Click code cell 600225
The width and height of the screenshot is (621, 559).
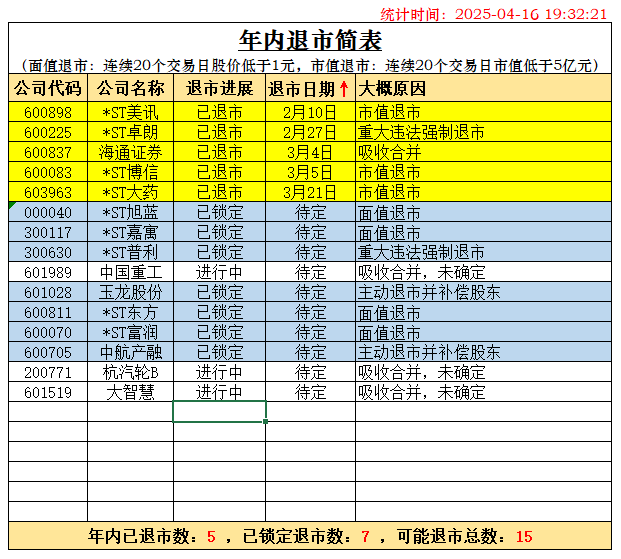[x=48, y=132]
